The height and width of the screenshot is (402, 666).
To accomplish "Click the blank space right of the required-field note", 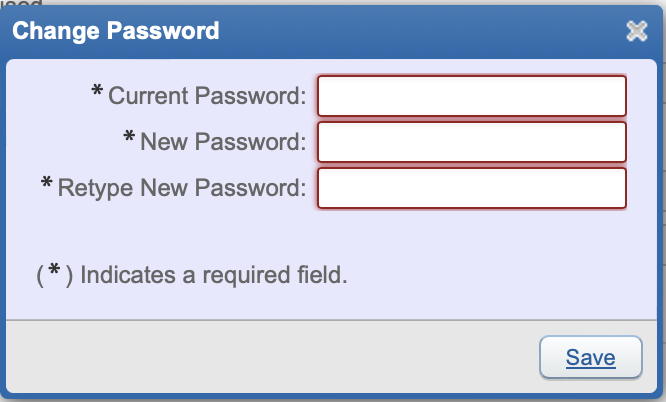I will 500,274.
